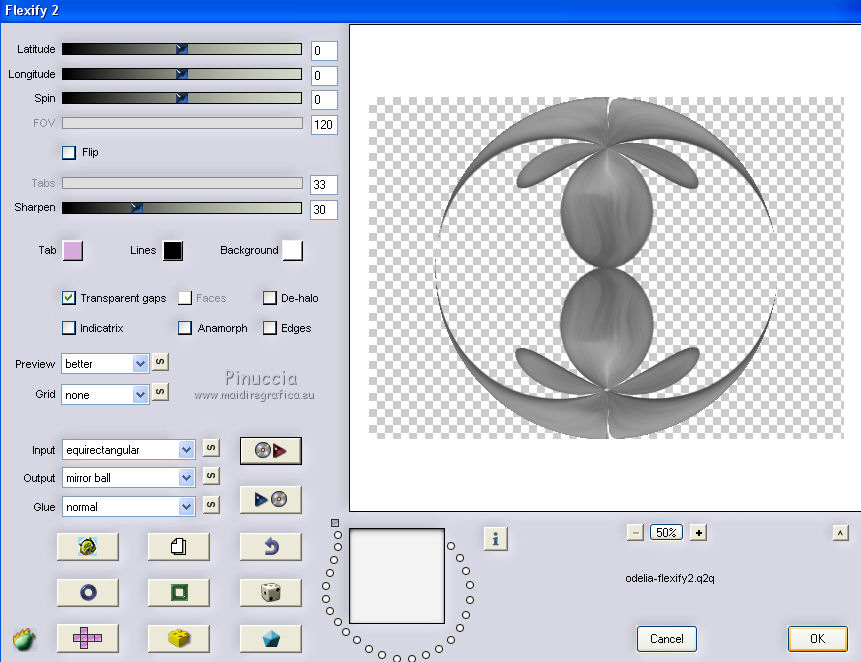The height and width of the screenshot is (662, 861).
Task: Click the Spin value field
Action: point(324,100)
